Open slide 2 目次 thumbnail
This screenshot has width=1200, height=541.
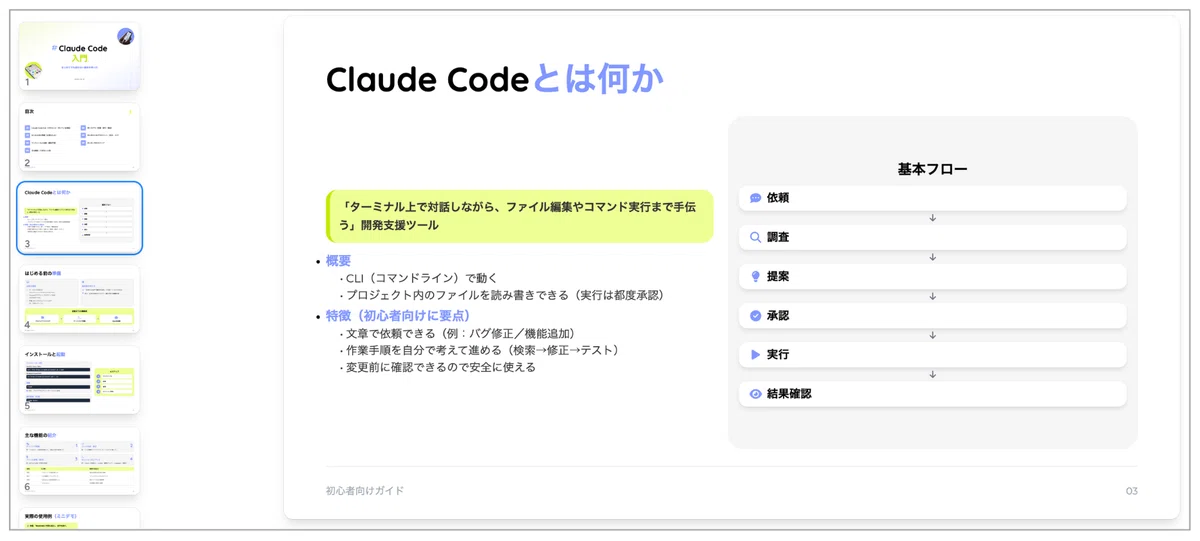[80, 137]
